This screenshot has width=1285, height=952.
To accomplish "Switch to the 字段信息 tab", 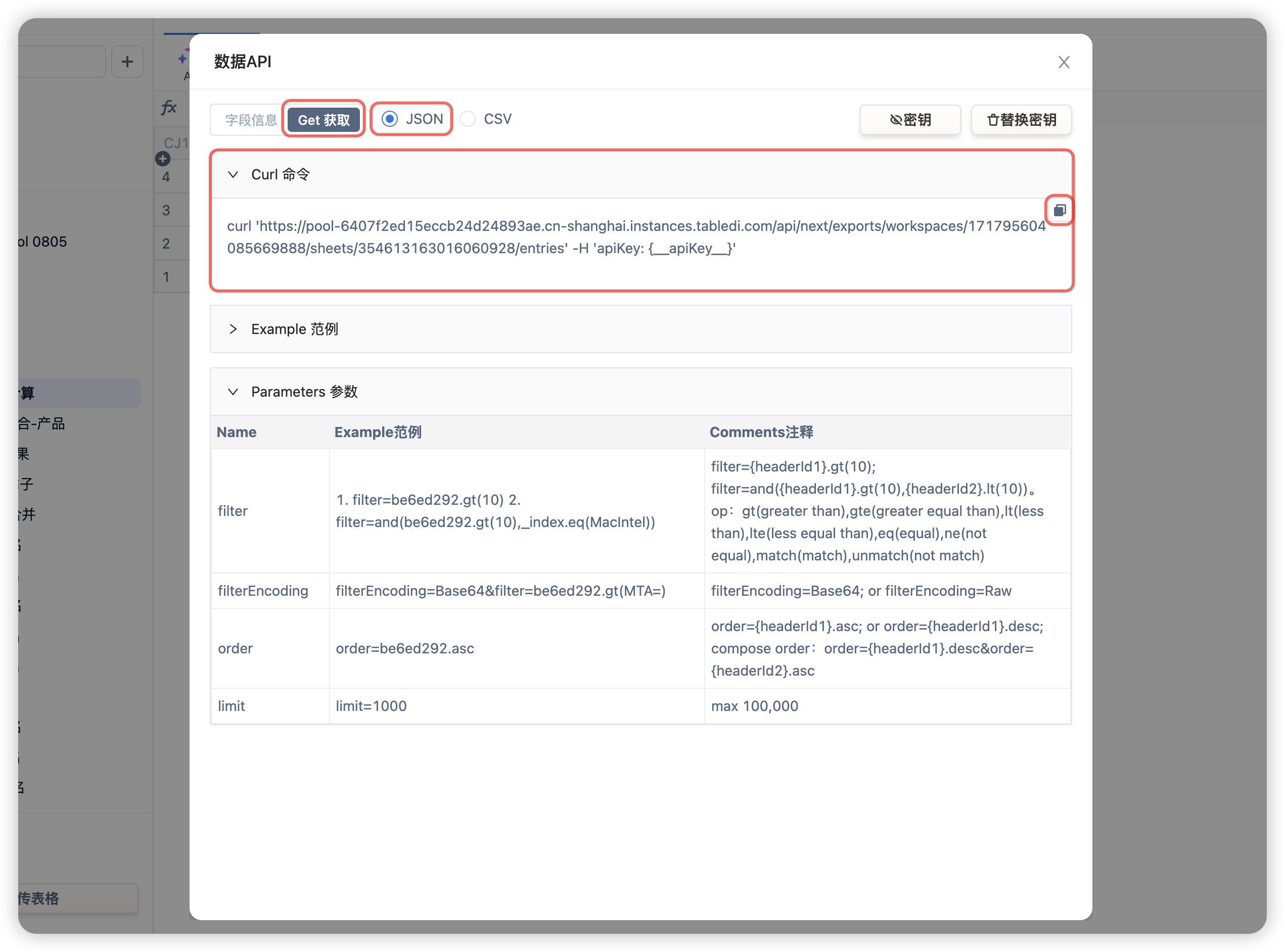I will tap(251, 120).
